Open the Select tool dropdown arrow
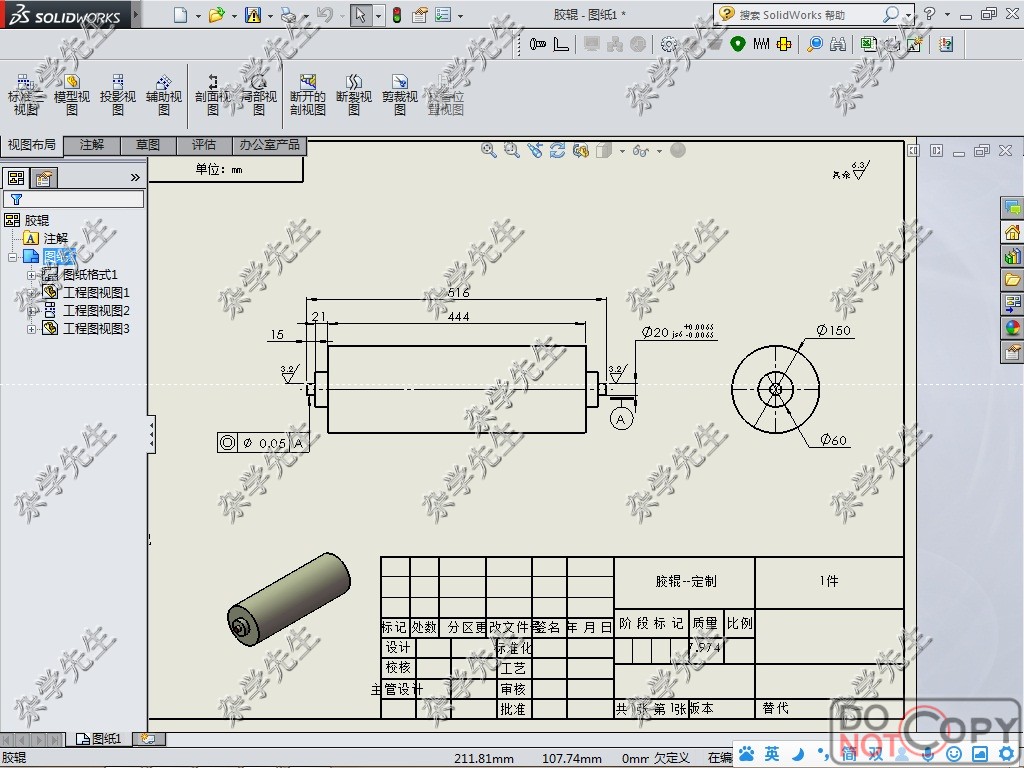Image resolution: width=1024 pixels, height=768 pixels. coord(378,16)
